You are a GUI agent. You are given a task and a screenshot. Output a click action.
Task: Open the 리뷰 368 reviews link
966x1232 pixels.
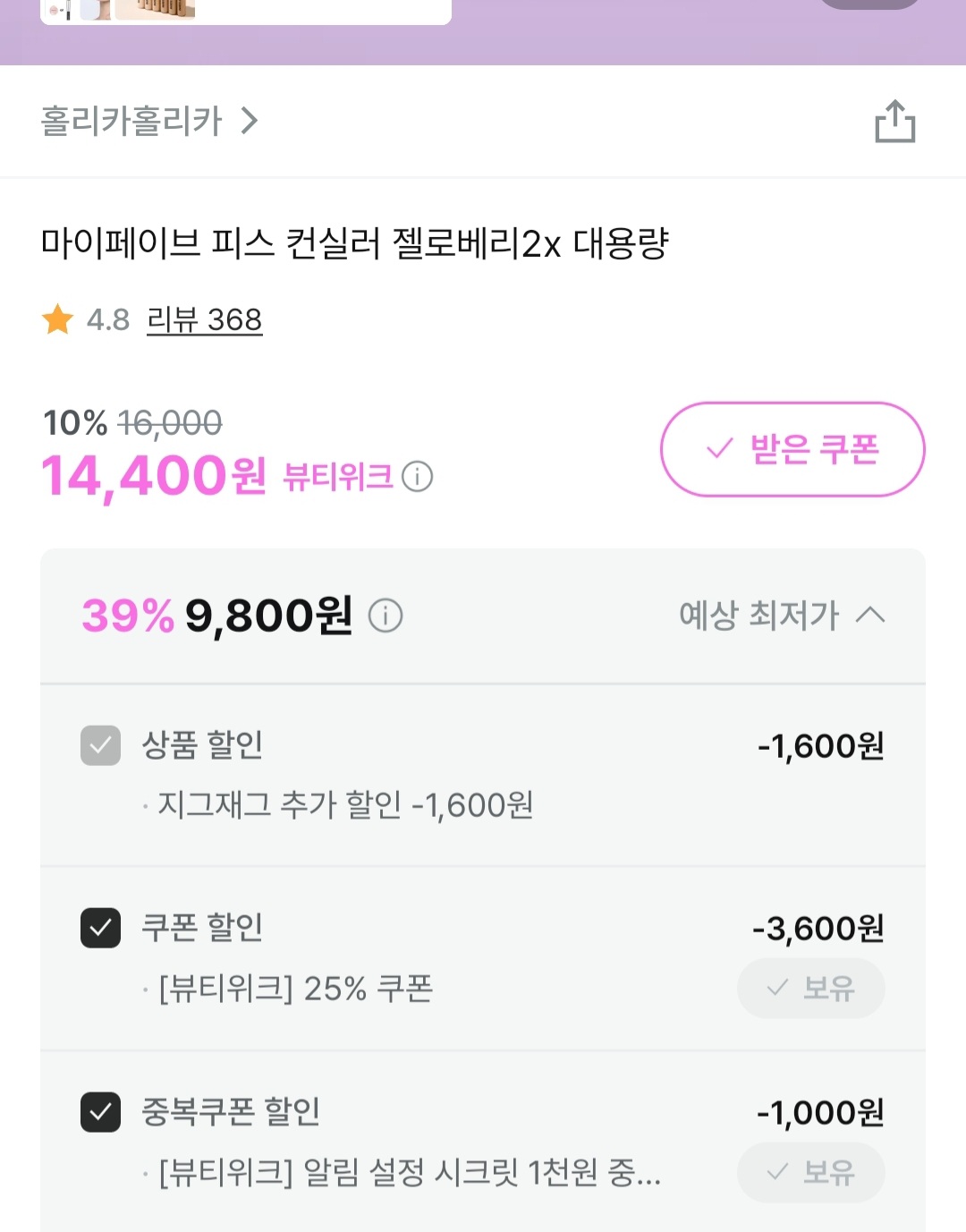click(x=204, y=319)
